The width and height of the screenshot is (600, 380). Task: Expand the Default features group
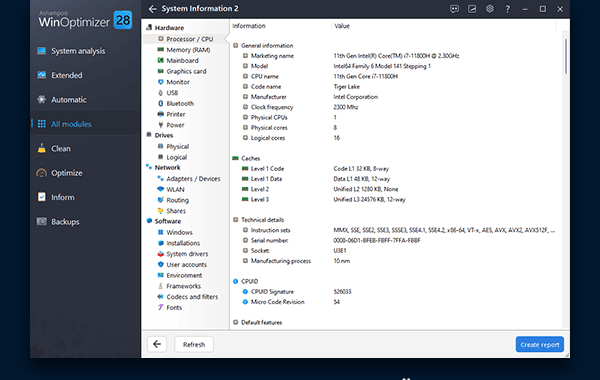point(236,322)
